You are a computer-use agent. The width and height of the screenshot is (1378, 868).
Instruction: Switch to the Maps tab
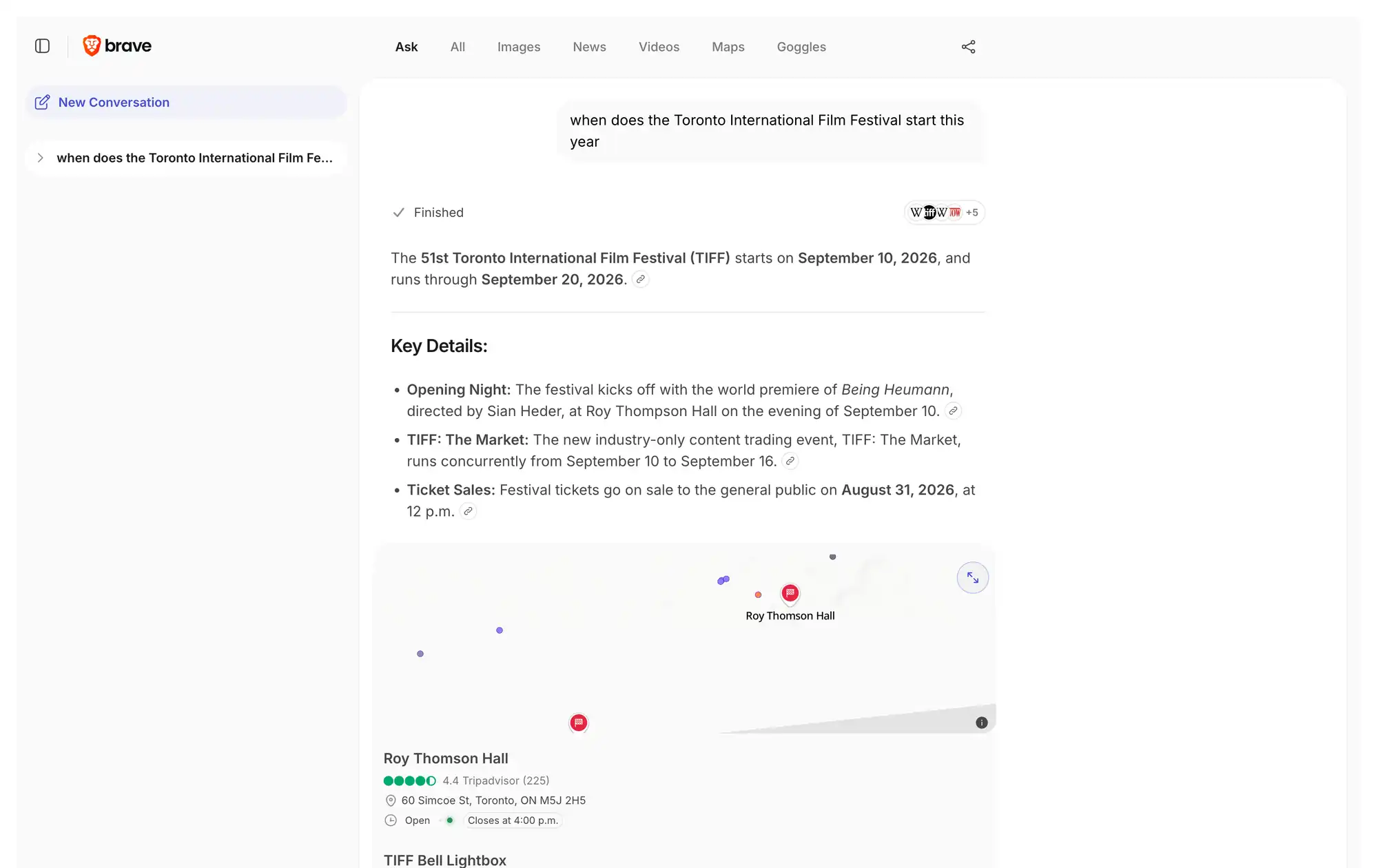728,47
